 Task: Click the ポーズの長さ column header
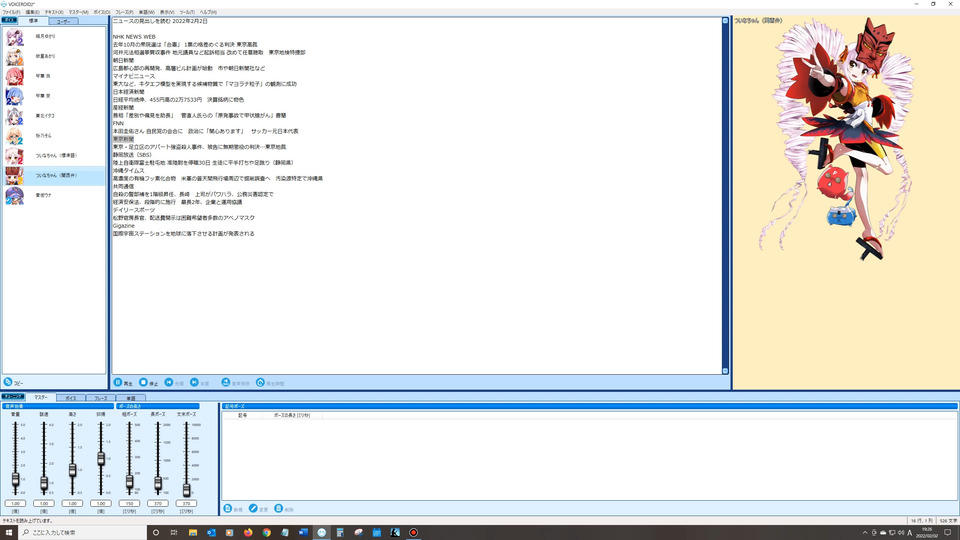pyautogui.click(x=292, y=415)
